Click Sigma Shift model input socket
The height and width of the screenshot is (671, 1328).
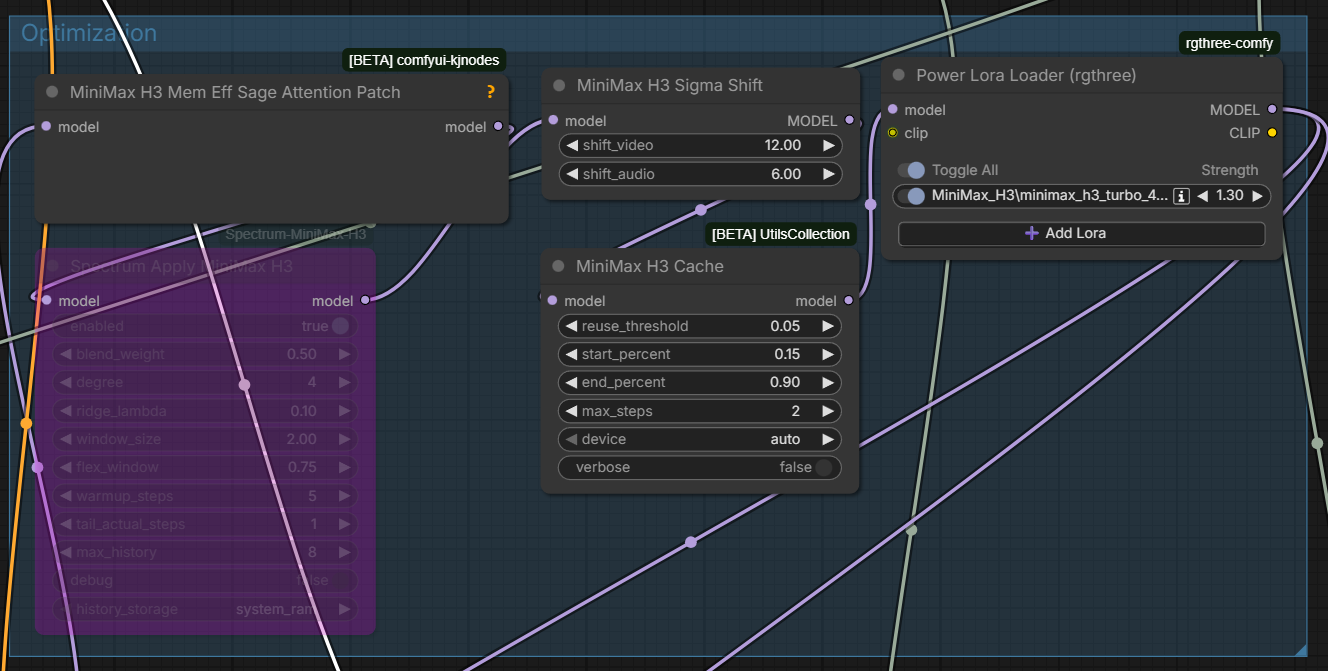coord(553,121)
